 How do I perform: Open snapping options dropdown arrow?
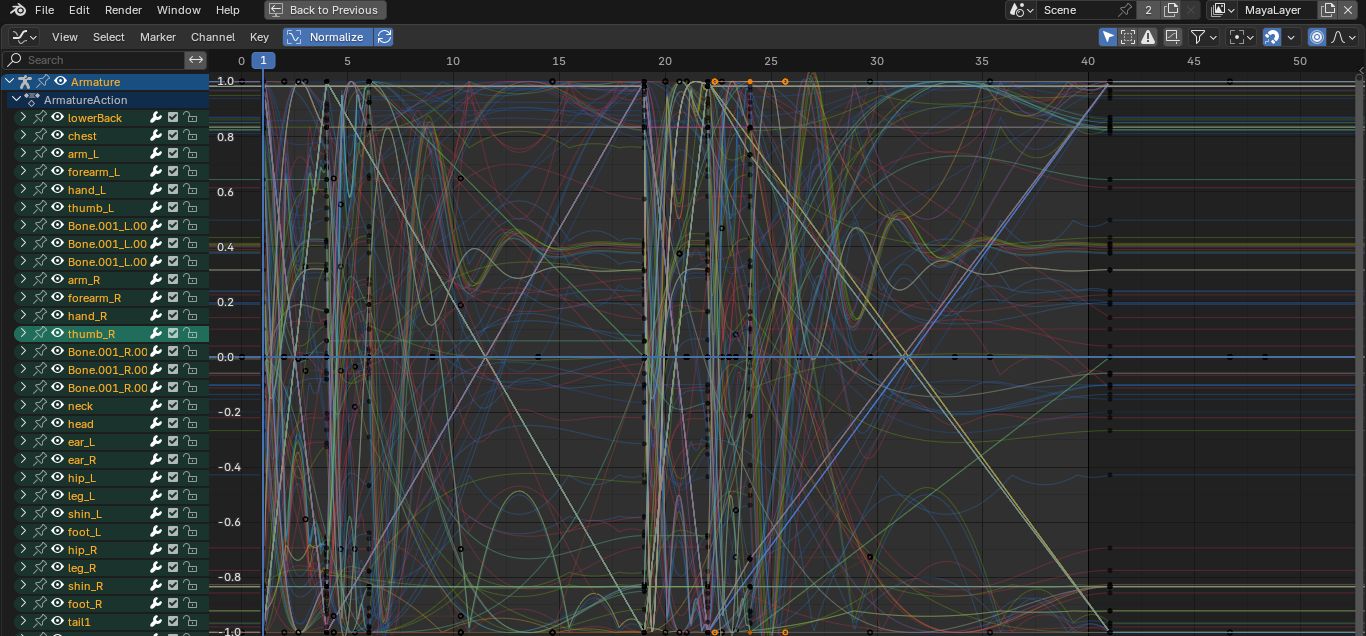[1291, 37]
